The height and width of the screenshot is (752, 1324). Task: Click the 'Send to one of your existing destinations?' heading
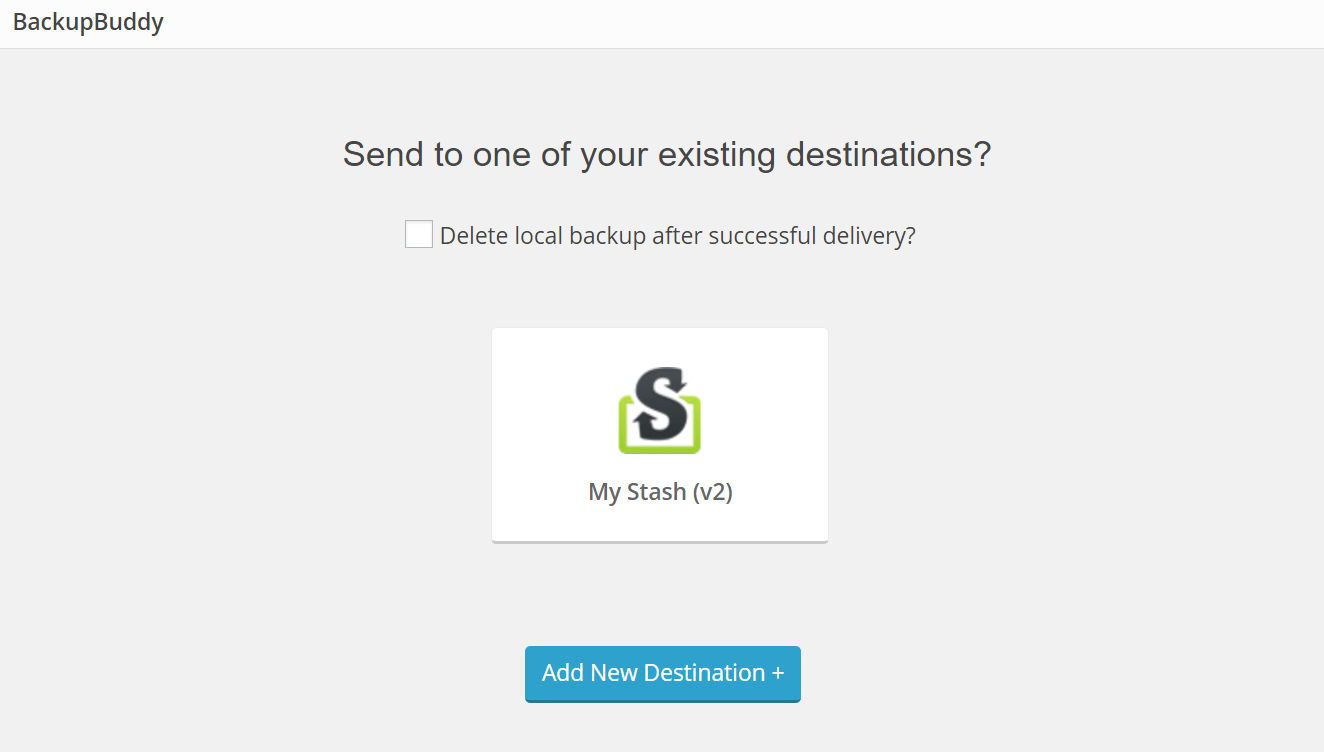click(x=667, y=155)
